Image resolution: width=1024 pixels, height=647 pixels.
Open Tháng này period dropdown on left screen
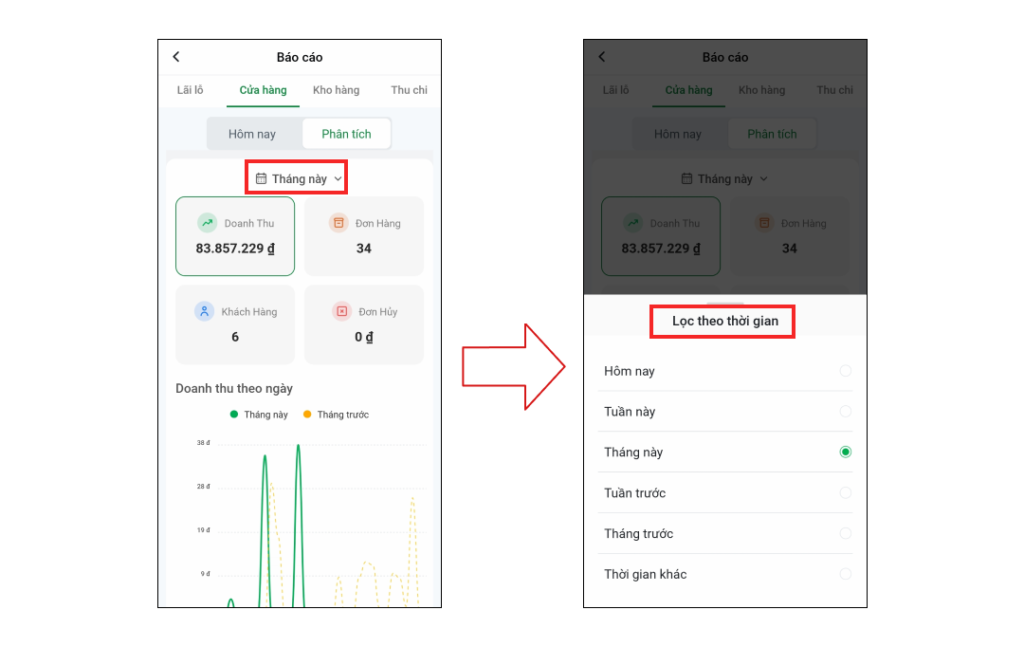[x=298, y=178]
